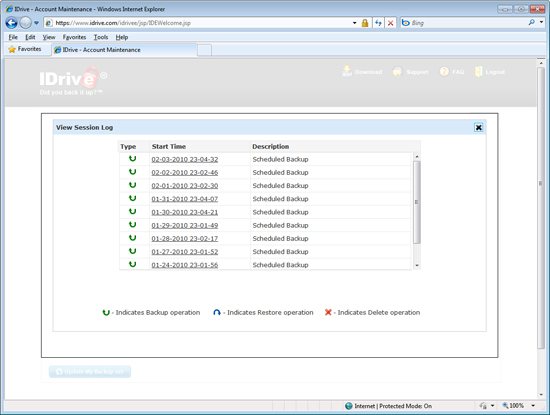Open session log 01-24-2010 23-01-56

[x=185, y=265]
